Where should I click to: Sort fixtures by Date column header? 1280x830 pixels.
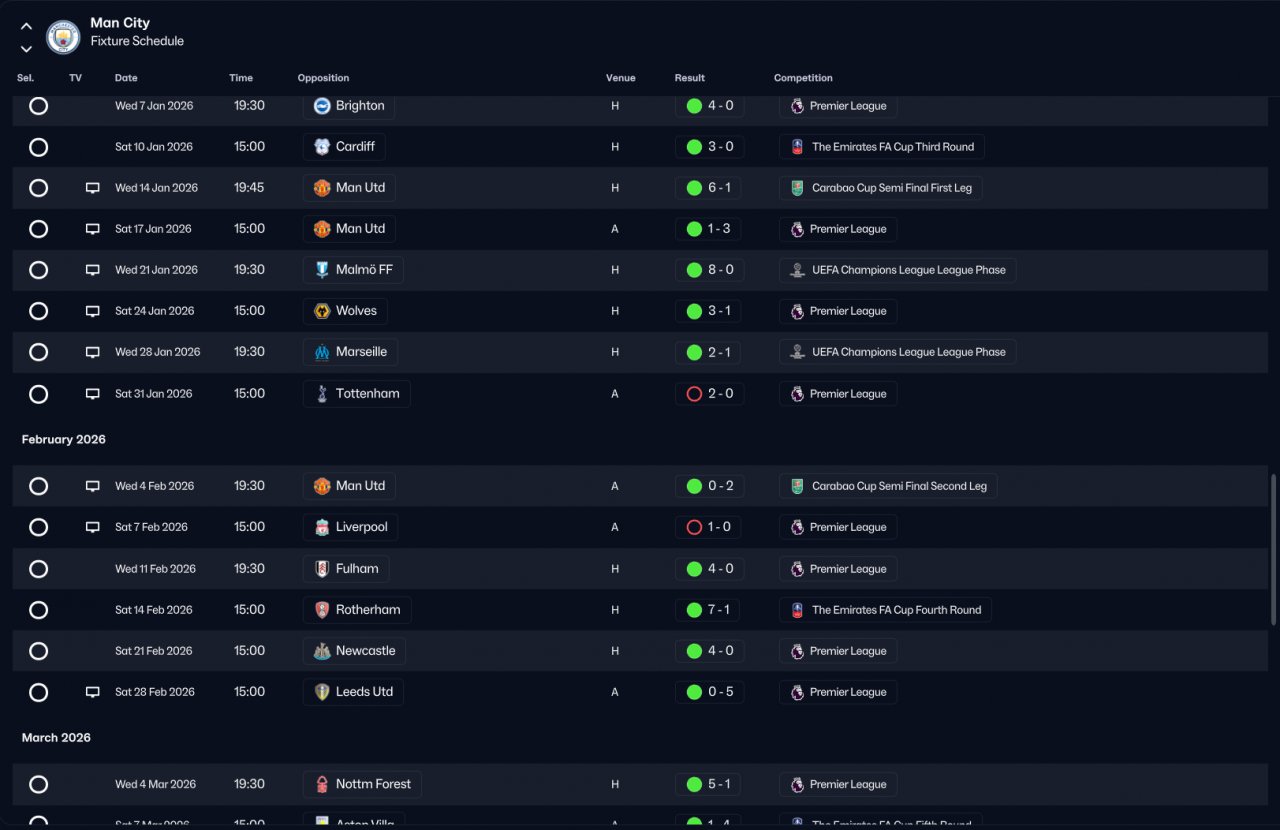126,78
